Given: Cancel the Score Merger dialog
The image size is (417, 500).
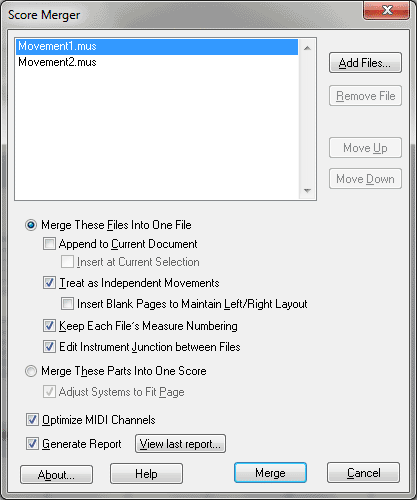Looking at the screenshot, I should pos(363,473).
